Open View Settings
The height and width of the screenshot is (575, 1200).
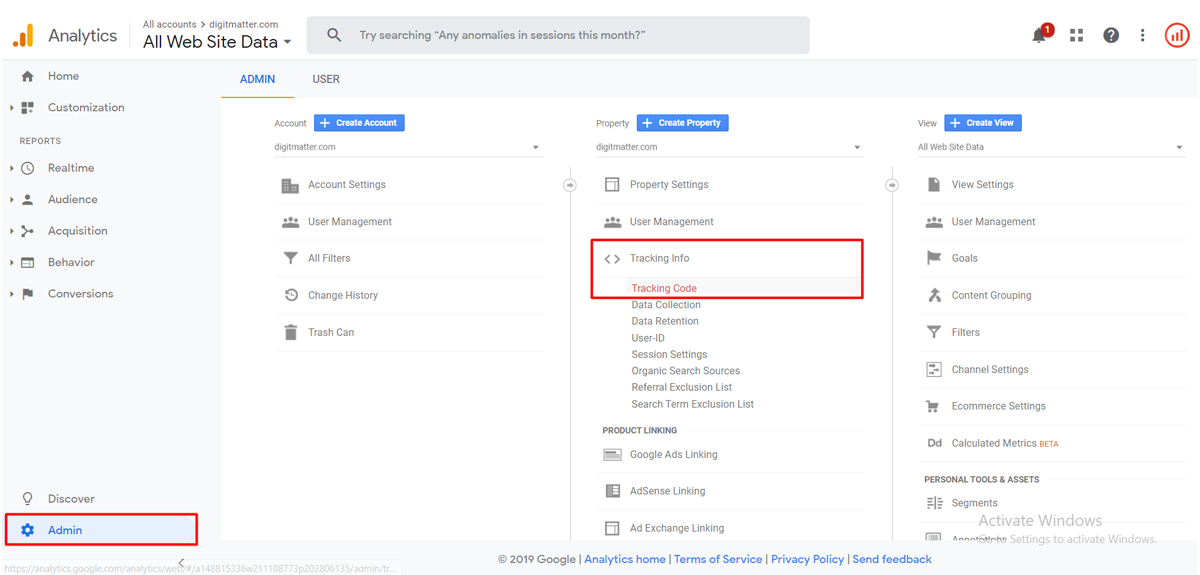coord(982,185)
